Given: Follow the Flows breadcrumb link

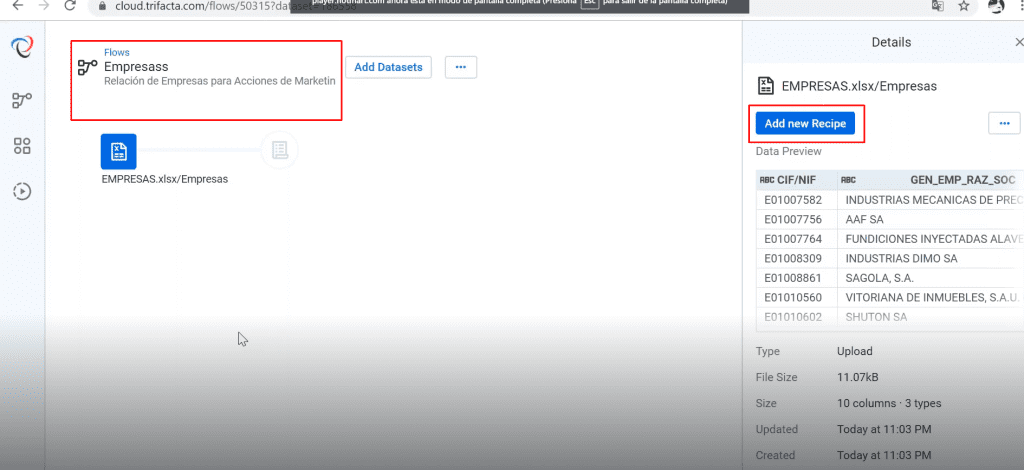Looking at the screenshot, I should click(x=117, y=52).
